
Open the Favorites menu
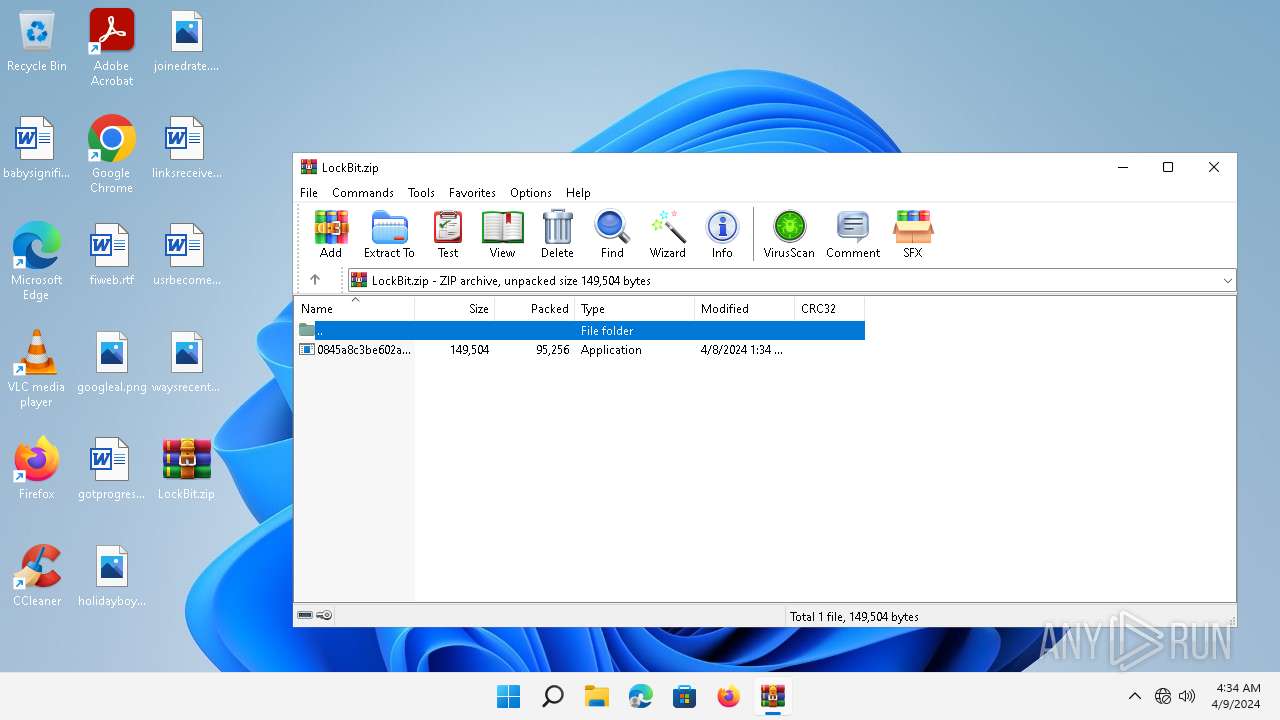point(472,193)
